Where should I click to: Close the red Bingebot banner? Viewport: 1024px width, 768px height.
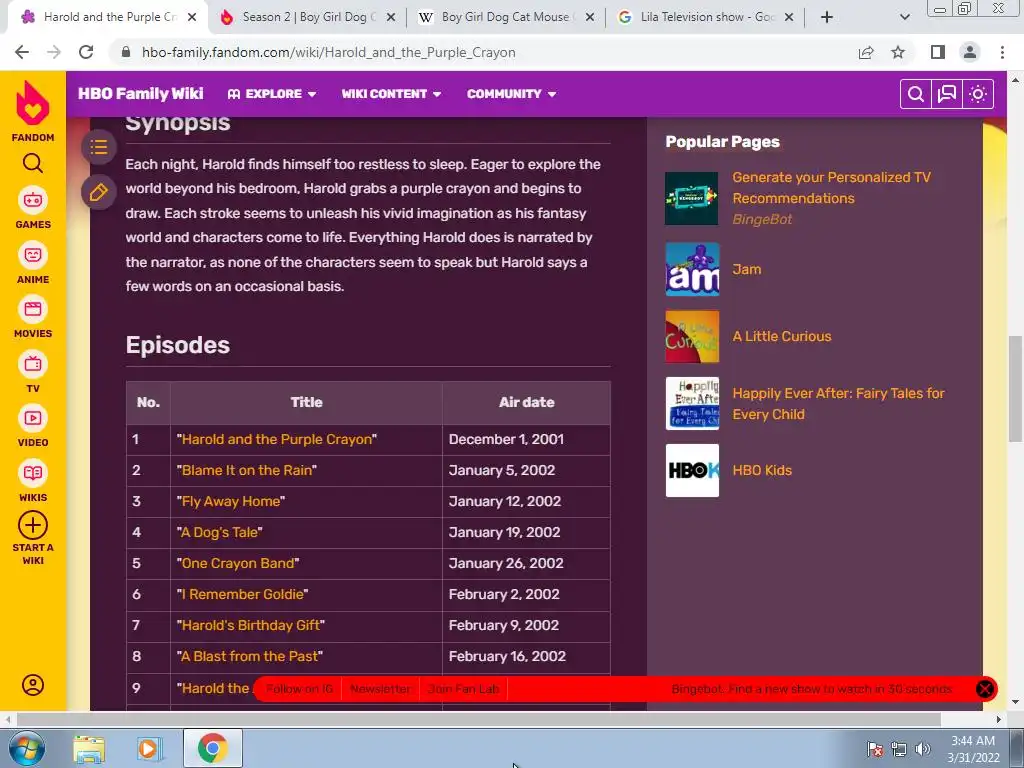(x=985, y=689)
